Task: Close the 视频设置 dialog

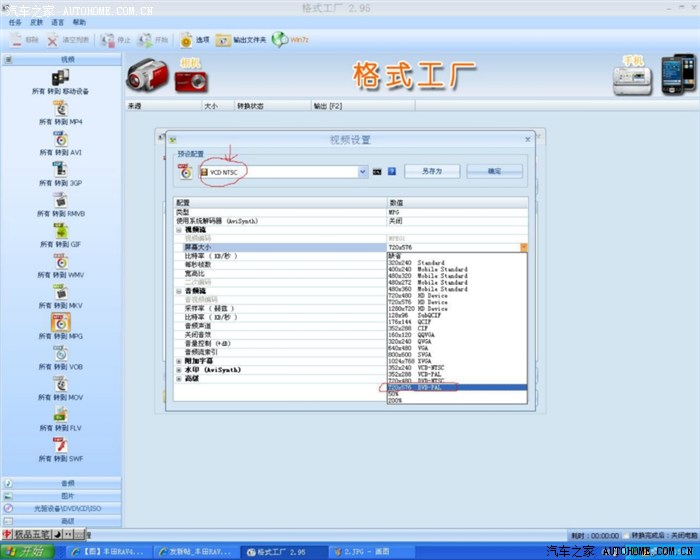Action: click(528, 140)
